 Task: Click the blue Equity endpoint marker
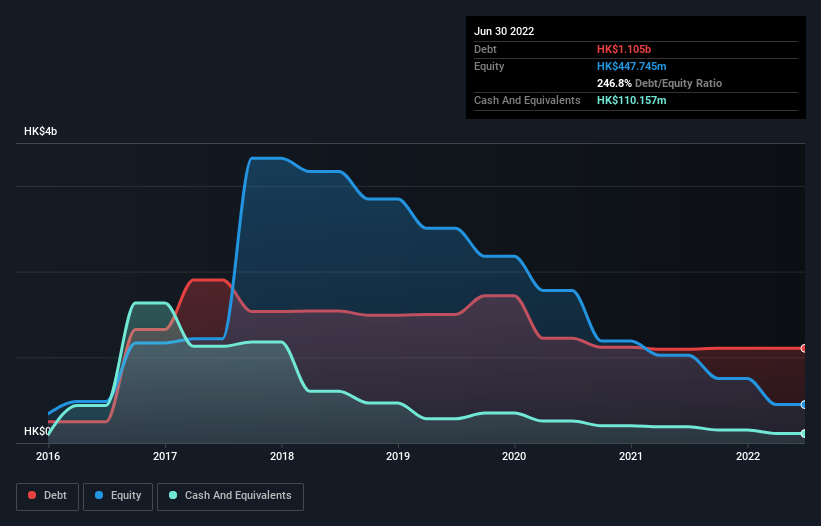804,405
